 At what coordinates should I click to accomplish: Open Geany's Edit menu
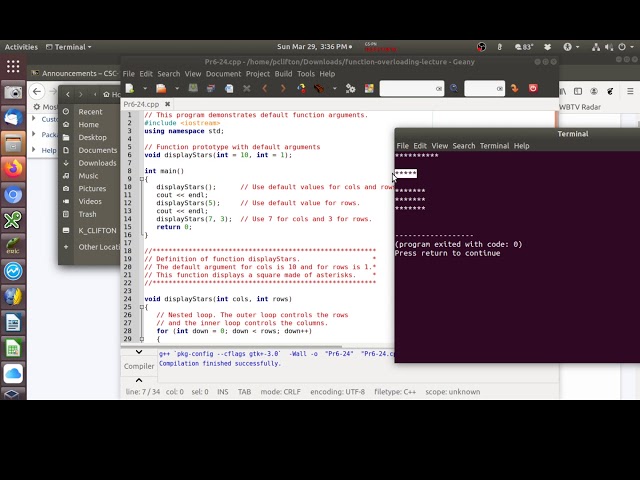[146, 74]
